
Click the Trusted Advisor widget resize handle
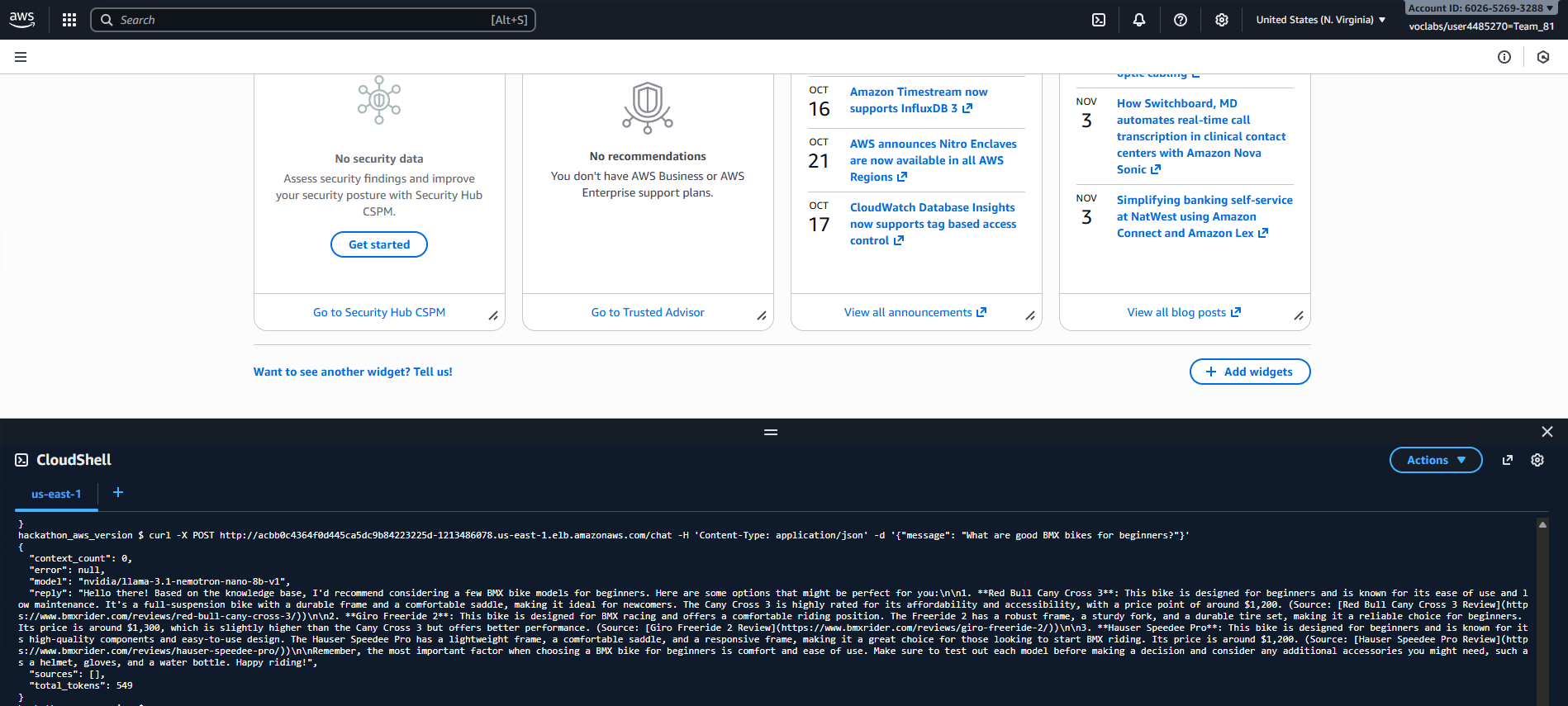(x=762, y=315)
